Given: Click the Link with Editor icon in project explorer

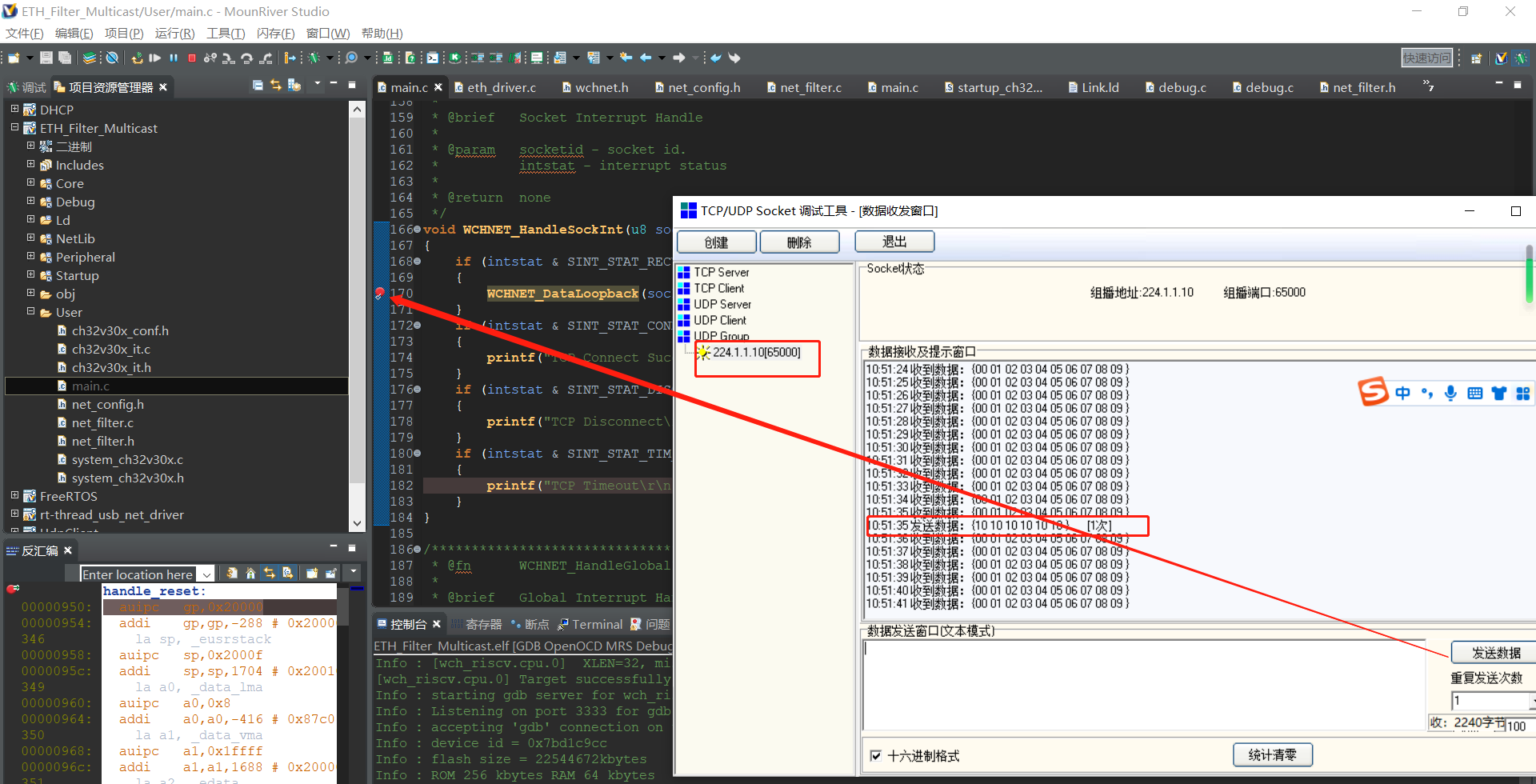Looking at the screenshot, I should 275,86.
